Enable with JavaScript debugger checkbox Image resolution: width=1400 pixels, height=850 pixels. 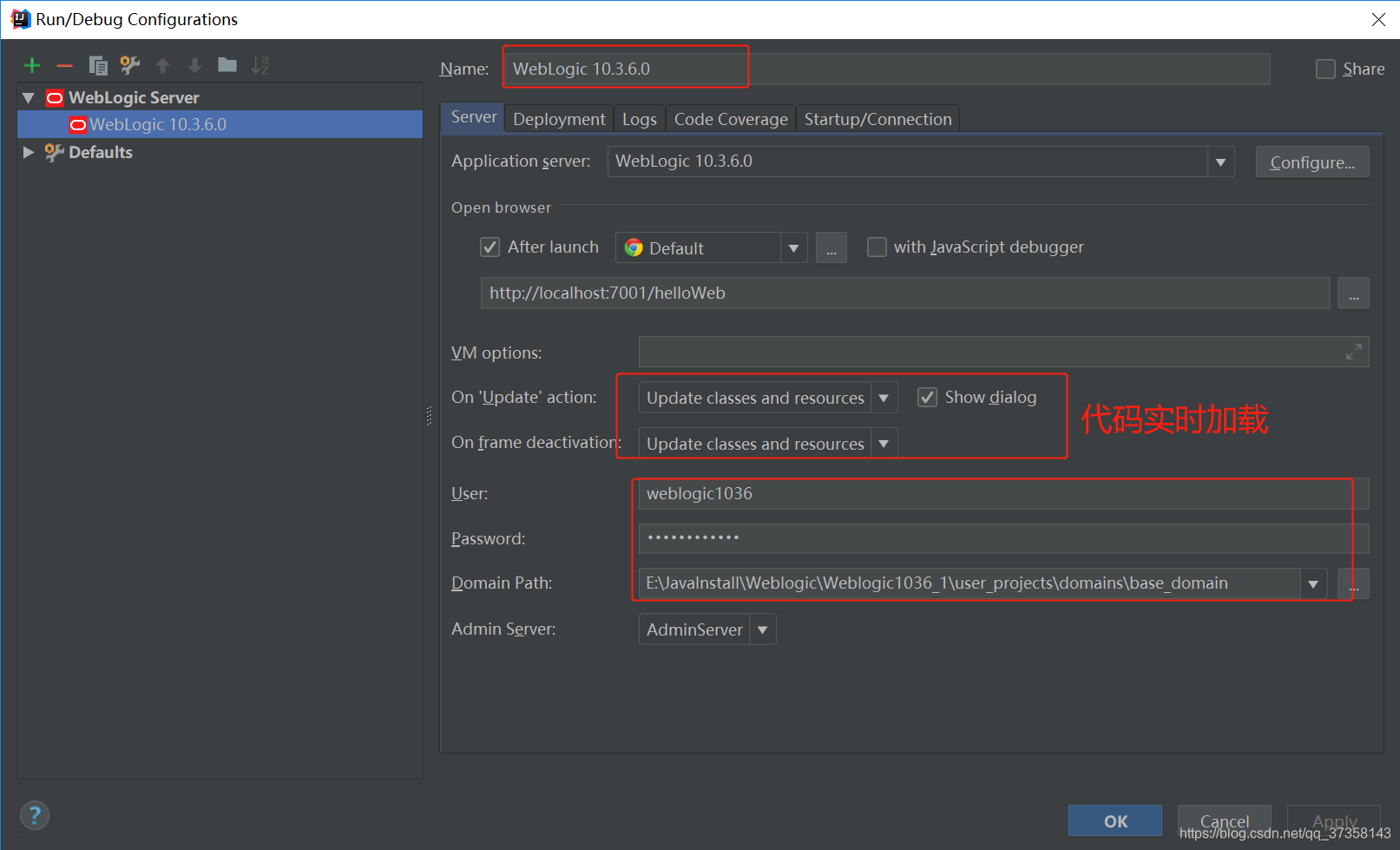(x=877, y=247)
